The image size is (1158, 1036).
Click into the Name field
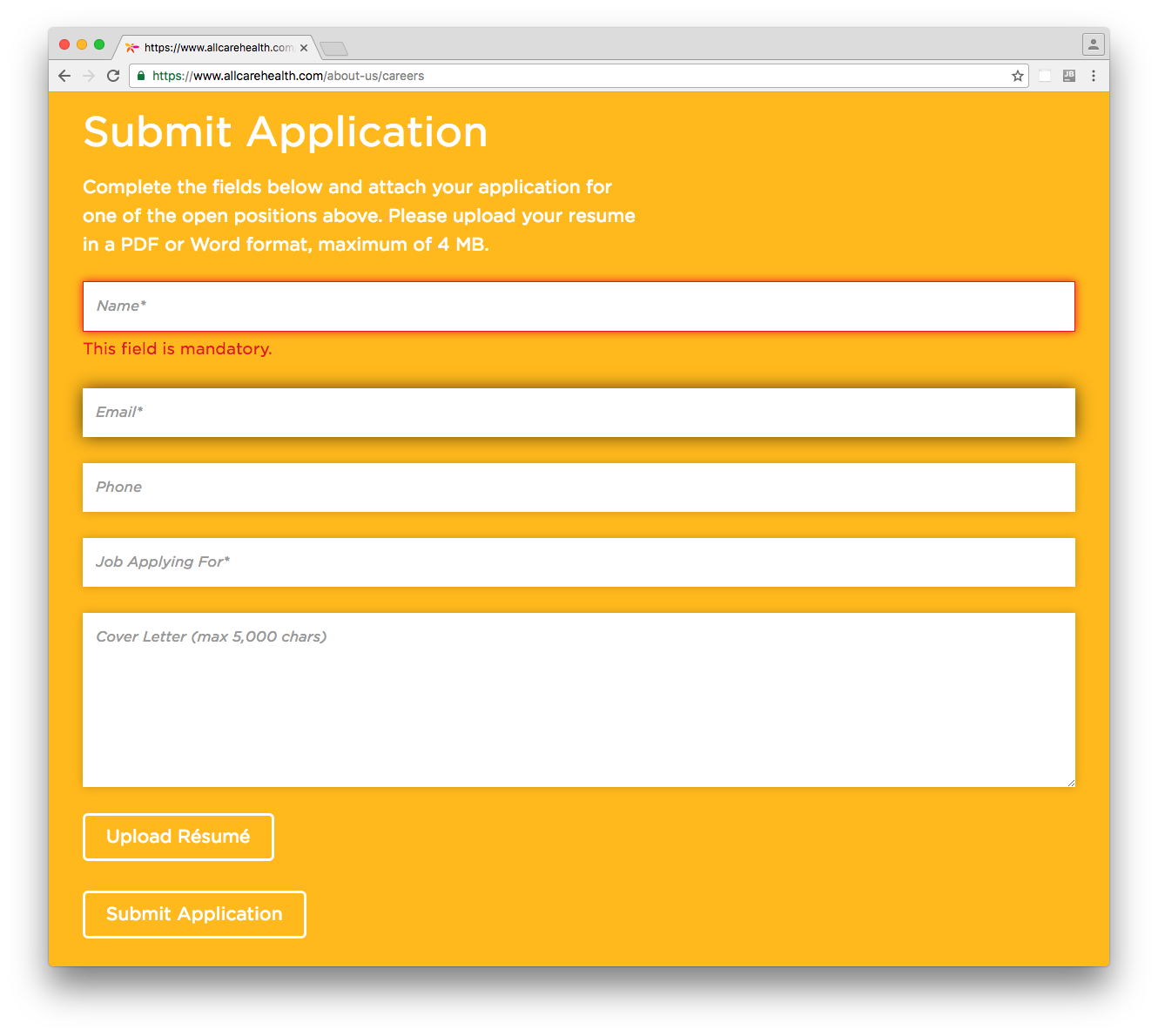[578, 306]
